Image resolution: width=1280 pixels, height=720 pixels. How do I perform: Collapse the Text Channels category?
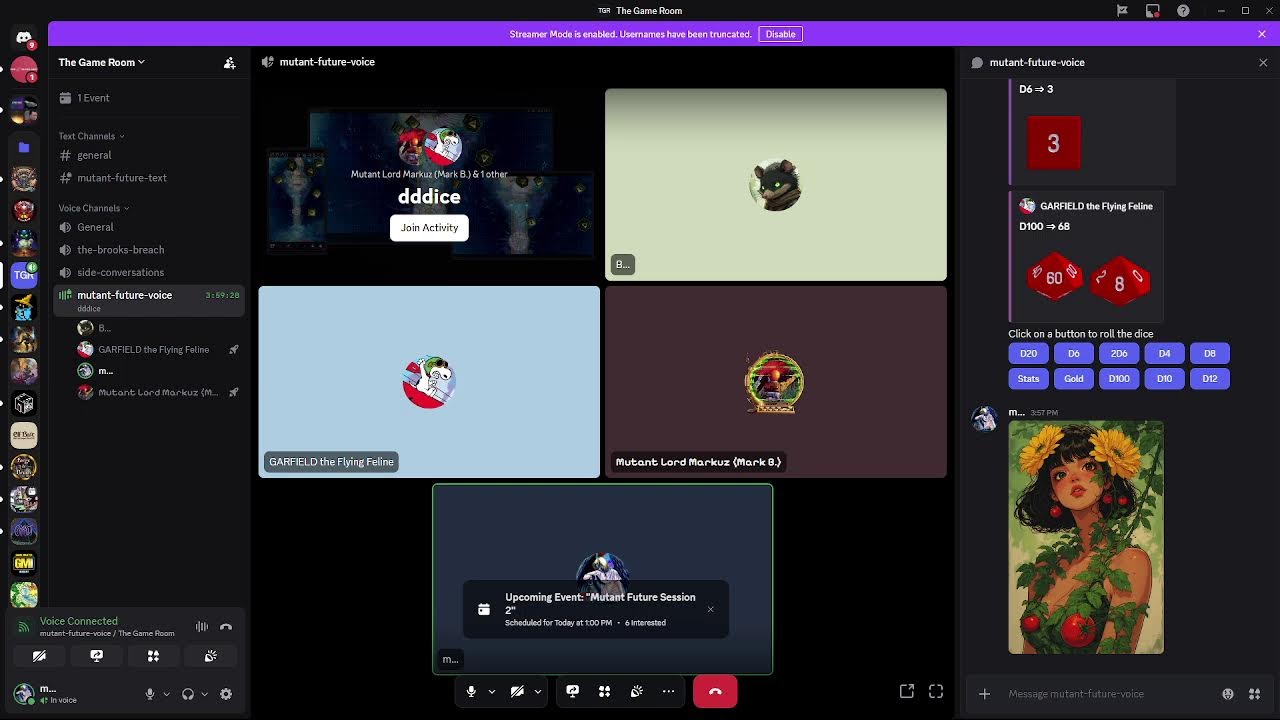[91, 136]
